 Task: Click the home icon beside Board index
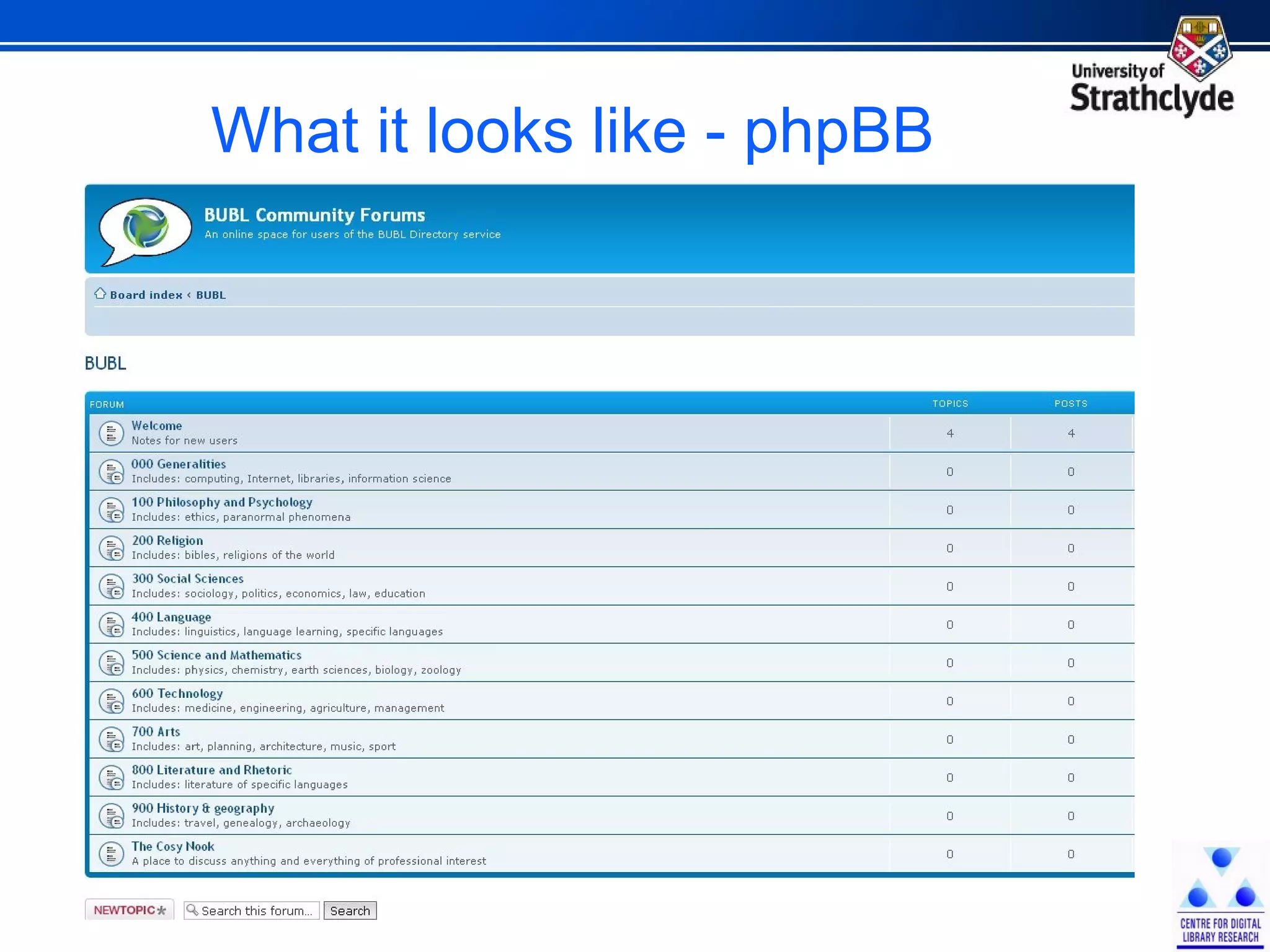(x=100, y=293)
